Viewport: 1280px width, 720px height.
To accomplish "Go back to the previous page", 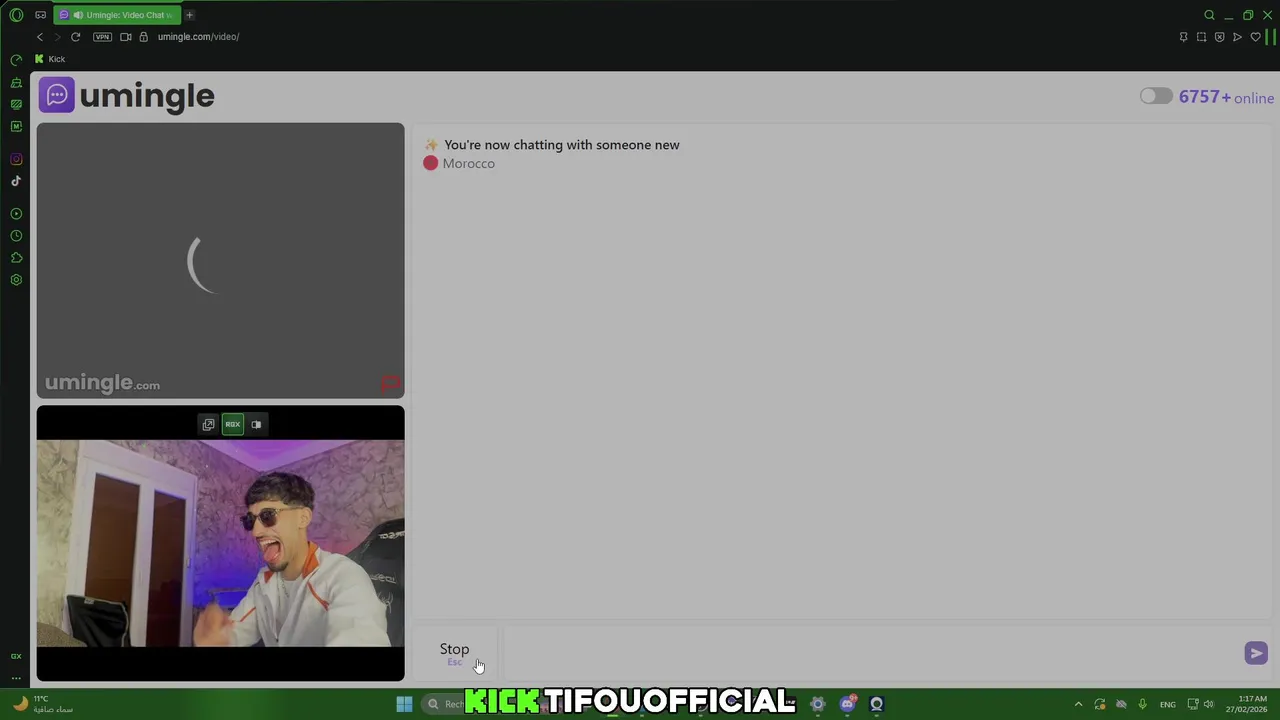I will 40,37.
